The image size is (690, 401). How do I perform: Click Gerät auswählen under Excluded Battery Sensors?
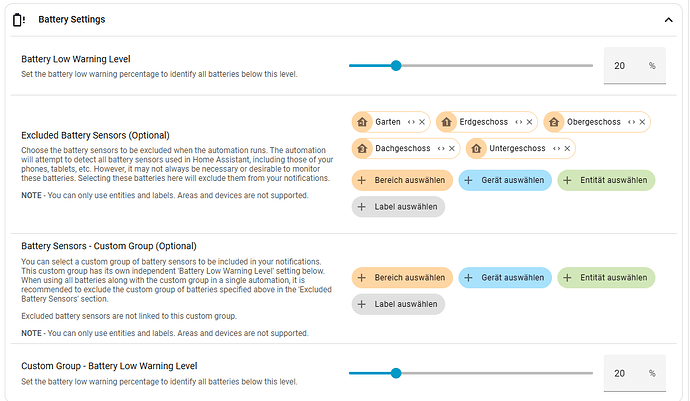click(x=504, y=181)
